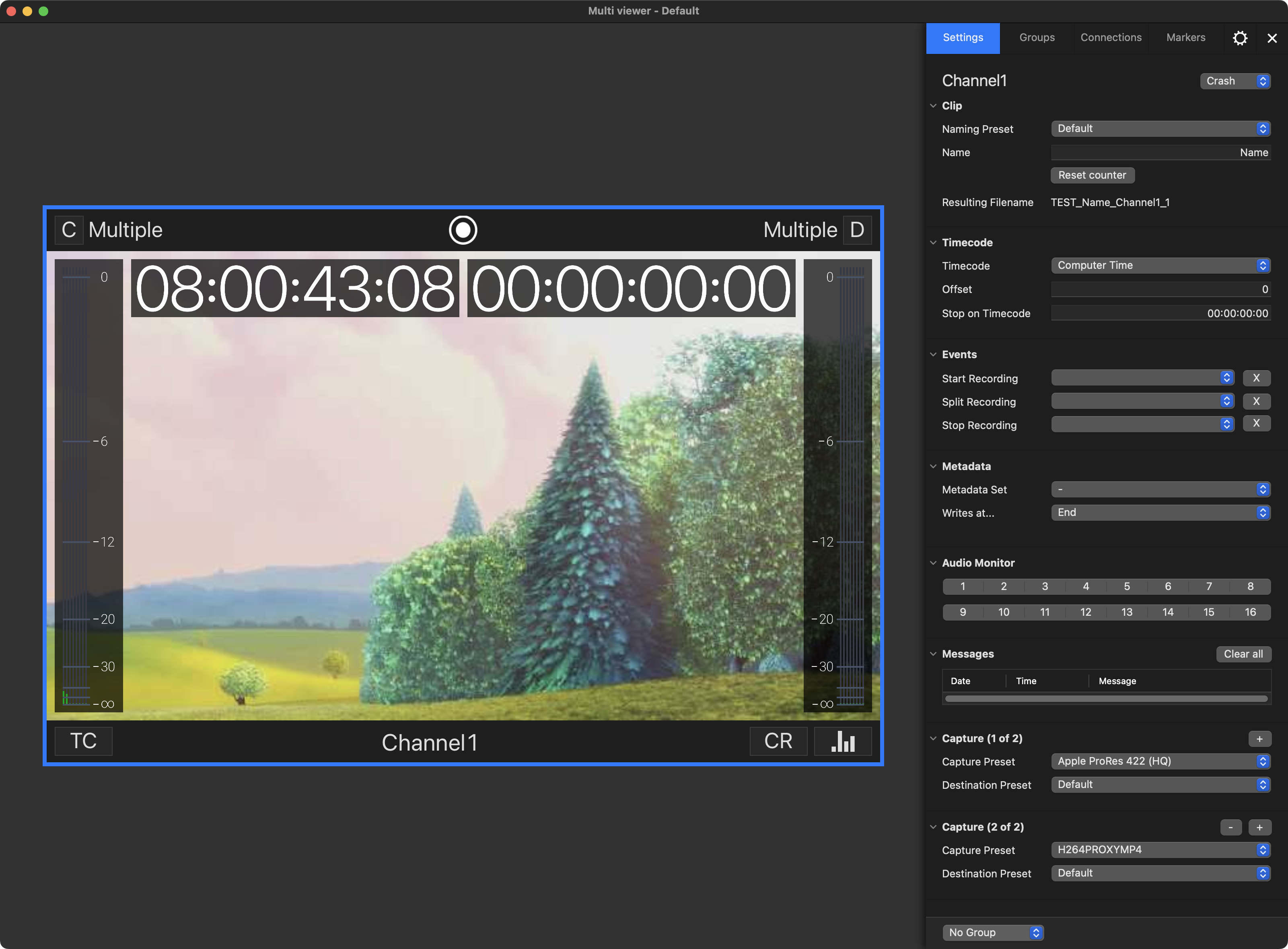Click the left audio level meter
The image size is (1288, 949).
pos(88,485)
